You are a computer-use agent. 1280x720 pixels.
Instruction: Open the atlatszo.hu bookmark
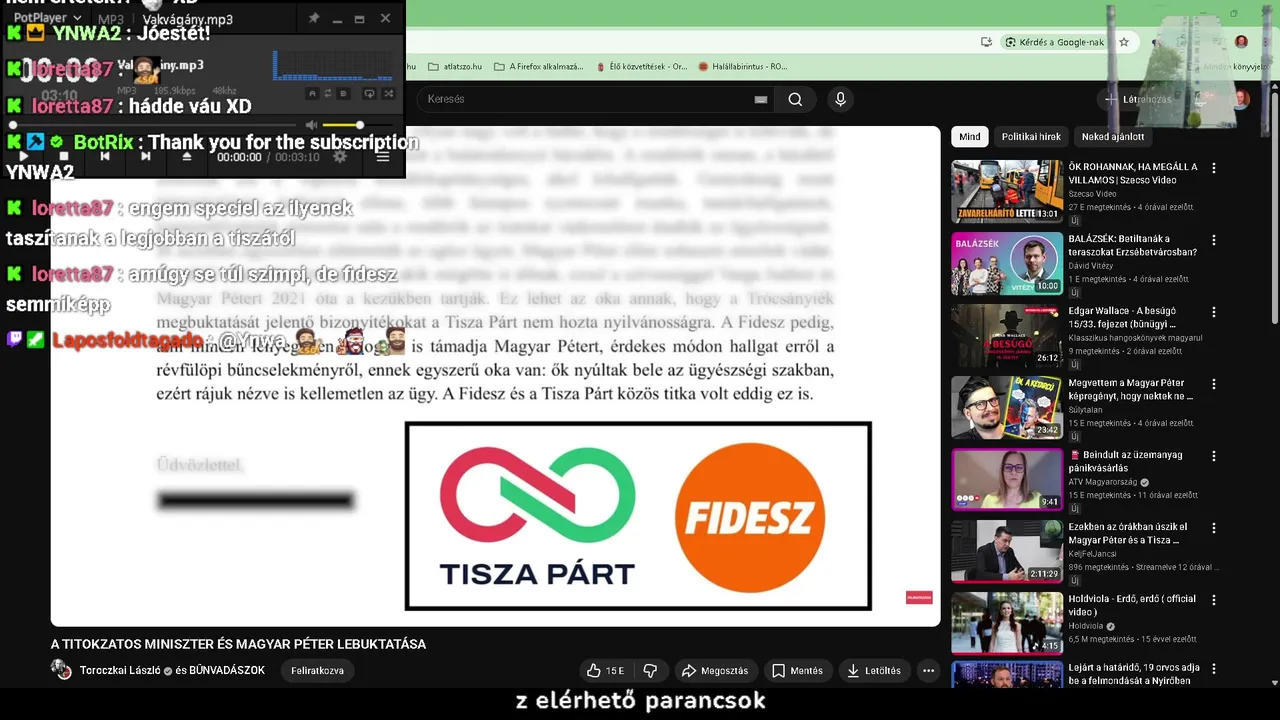pyautogui.click(x=455, y=67)
